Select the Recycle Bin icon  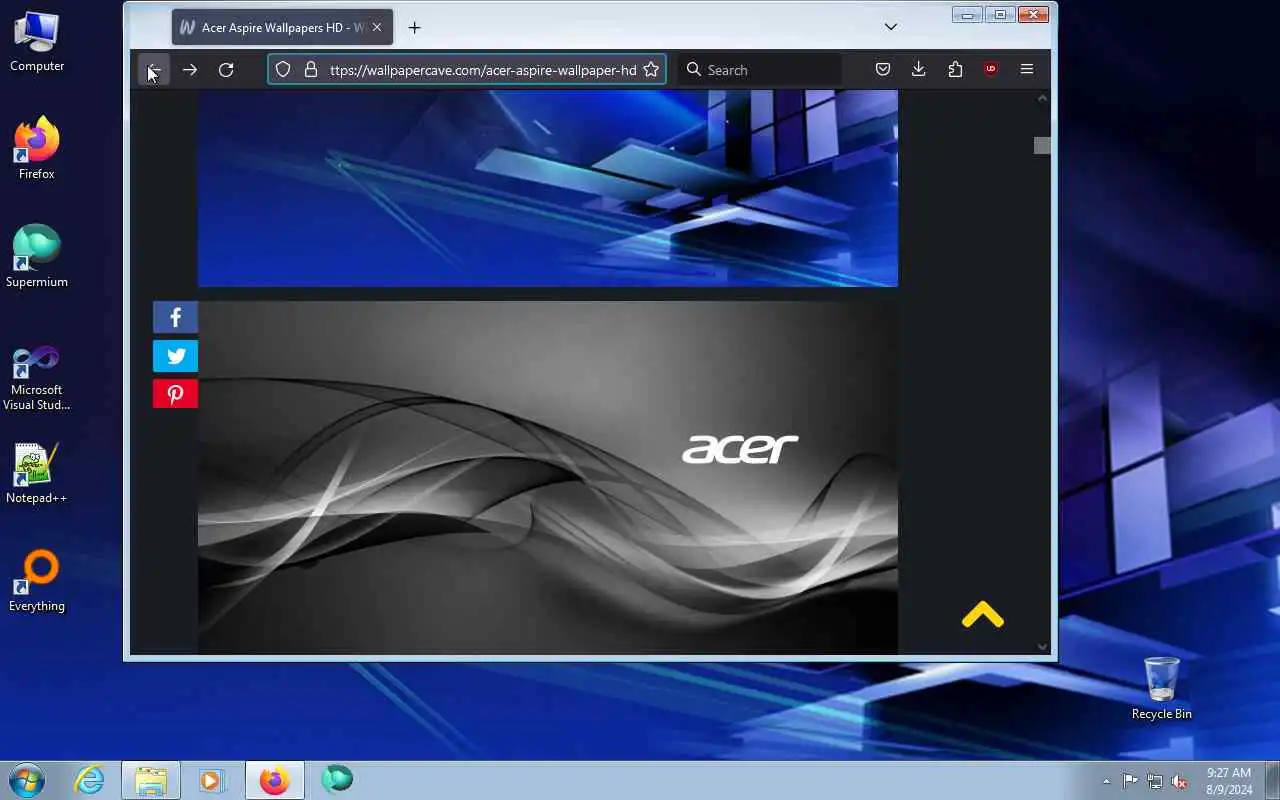coord(1161,688)
